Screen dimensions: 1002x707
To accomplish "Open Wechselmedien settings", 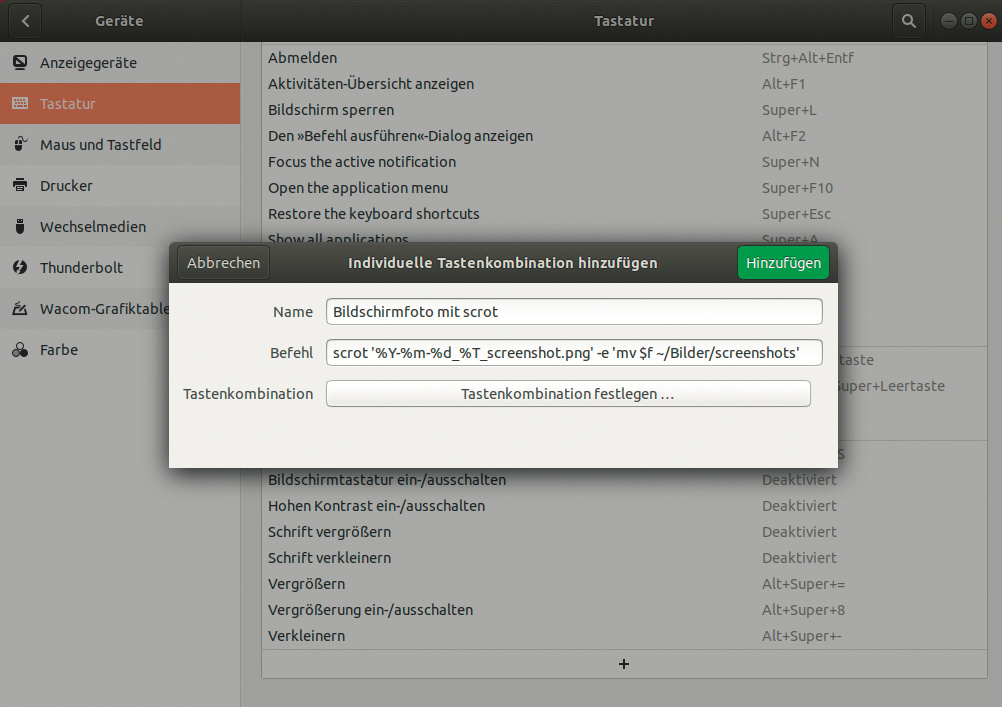I will click(120, 226).
